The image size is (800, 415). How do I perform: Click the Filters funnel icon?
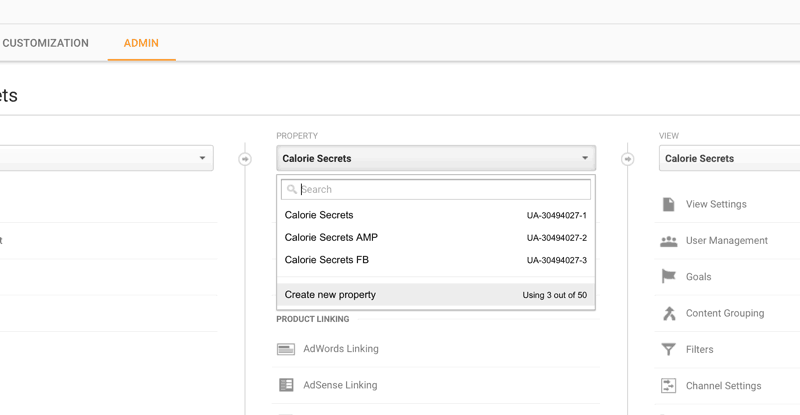pyautogui.click(x=668, y=350)
